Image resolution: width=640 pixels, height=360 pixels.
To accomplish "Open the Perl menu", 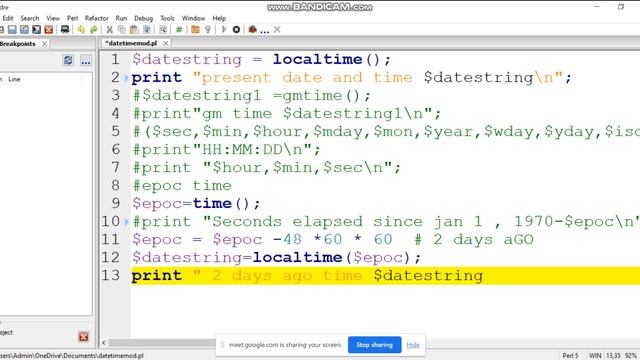I will click(x=72, y=18).
